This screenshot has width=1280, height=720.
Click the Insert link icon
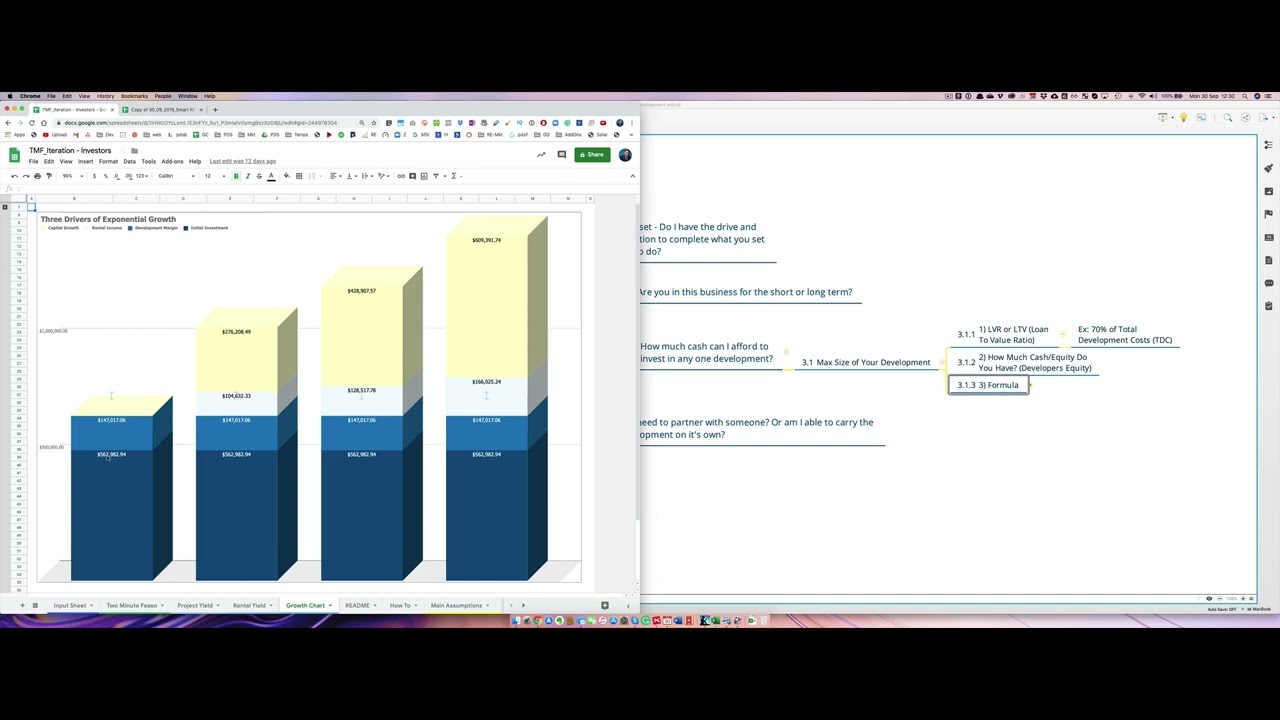click(401, 176)
